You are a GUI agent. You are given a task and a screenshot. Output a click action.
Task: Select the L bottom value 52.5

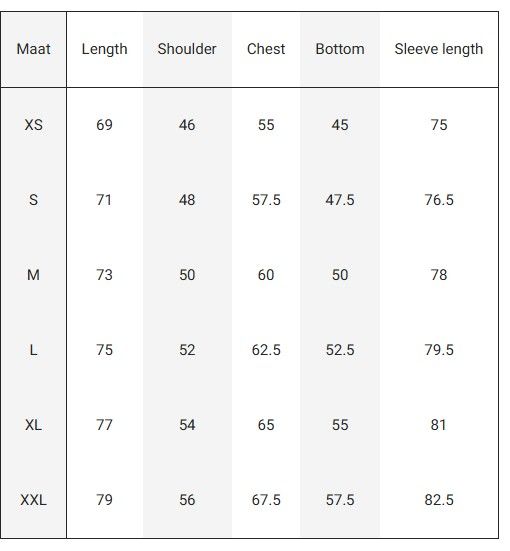pos(340,350)
